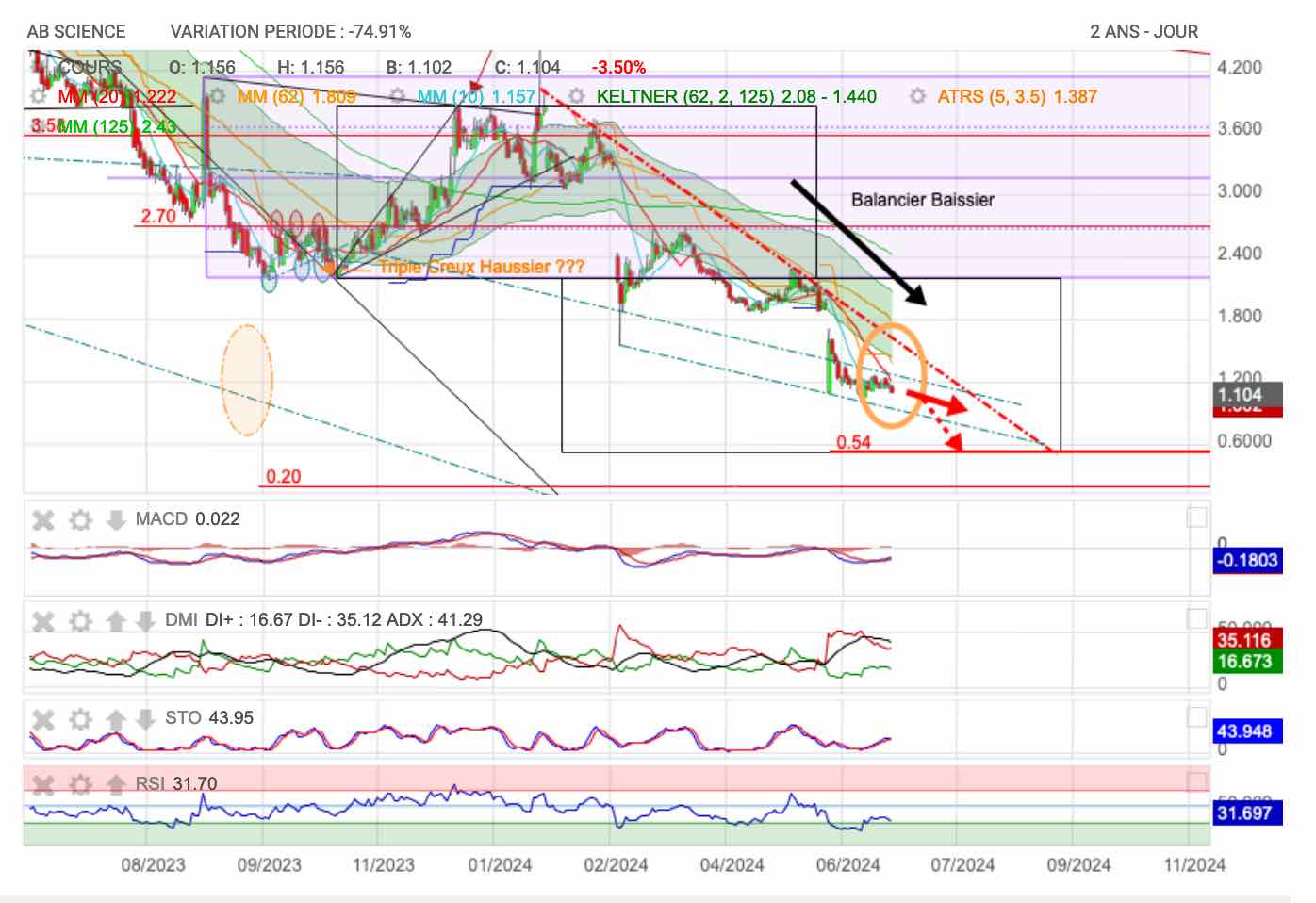Click the H: 1.156 high price readout
This screenshot has width=1316, height=903.
pyautogui.click(x=311, y=67)
